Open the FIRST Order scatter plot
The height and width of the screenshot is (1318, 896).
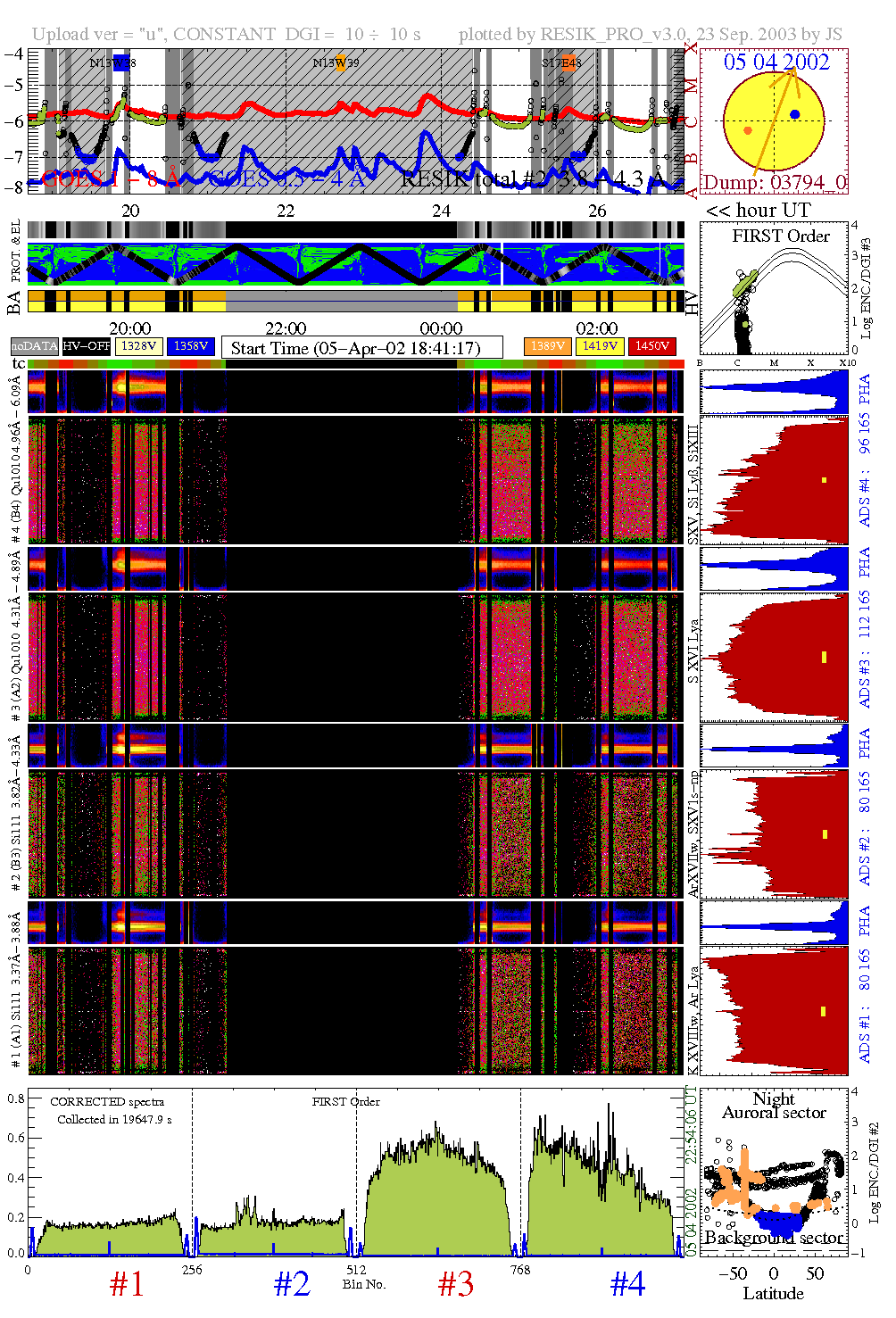pos(774,290)
